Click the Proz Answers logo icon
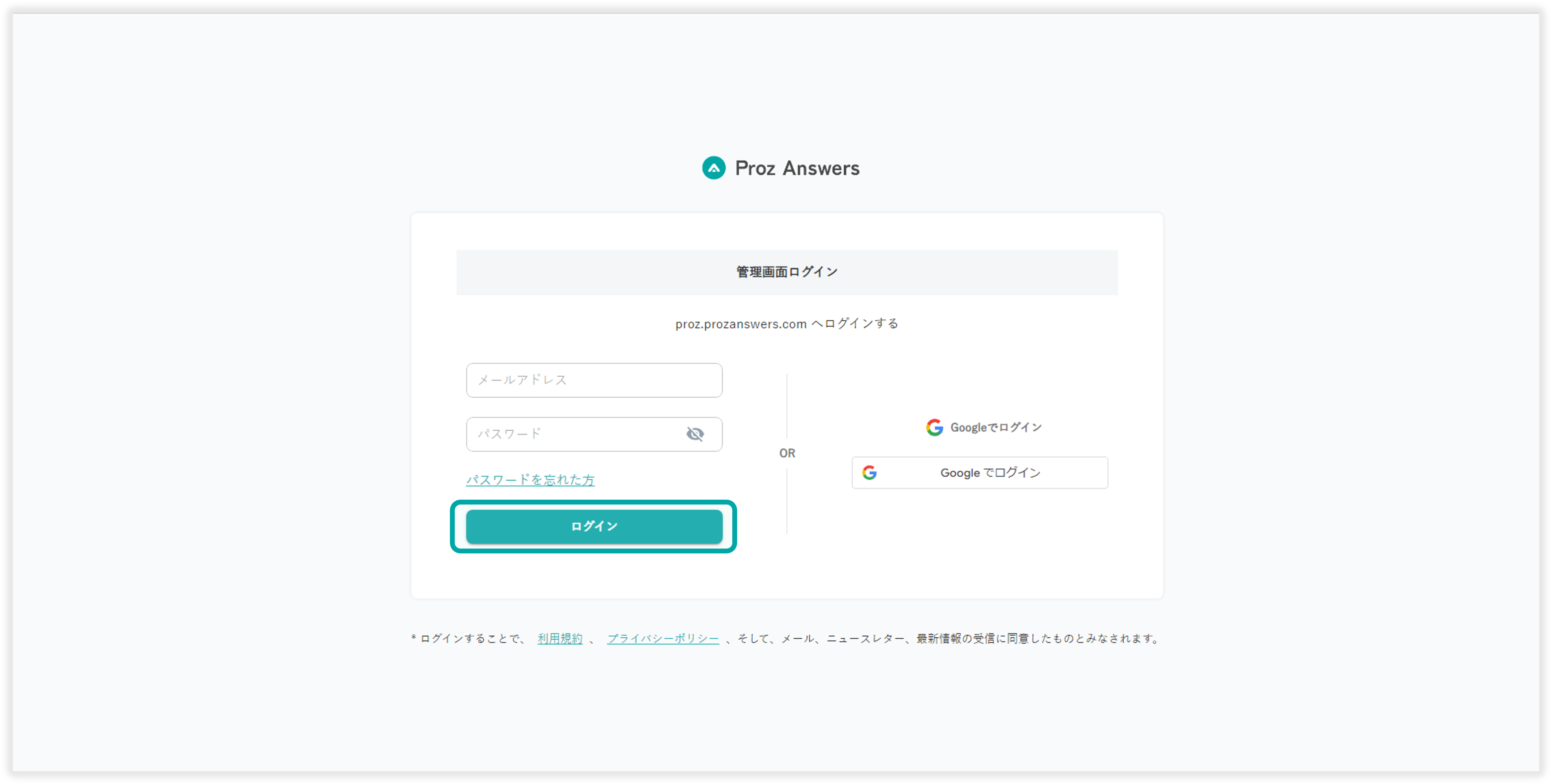Viewport: 1552px width, 784px height. 713,168
